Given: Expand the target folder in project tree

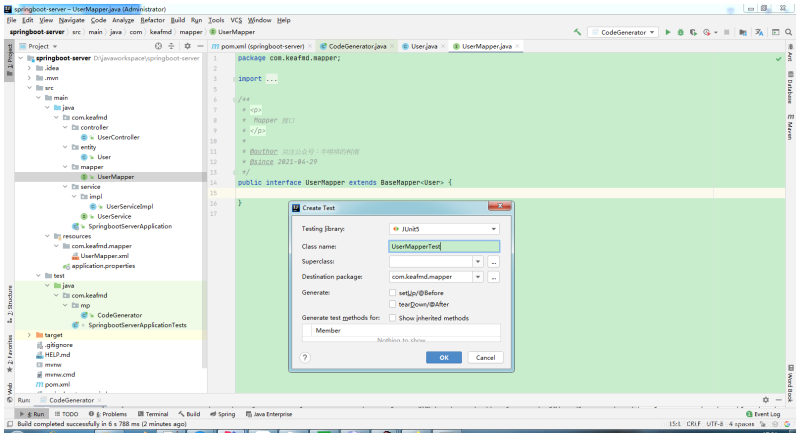Looking at the screenshot, I should point(30,335).
